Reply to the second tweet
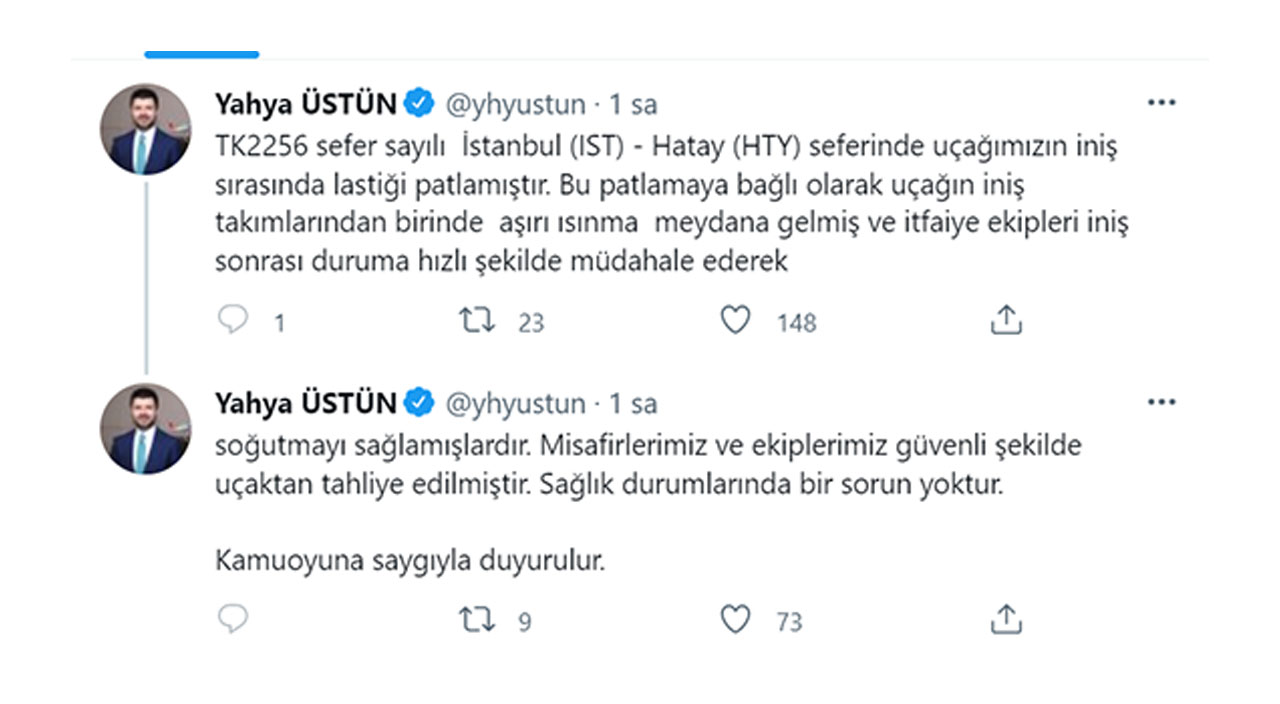 tap(233, 620)
